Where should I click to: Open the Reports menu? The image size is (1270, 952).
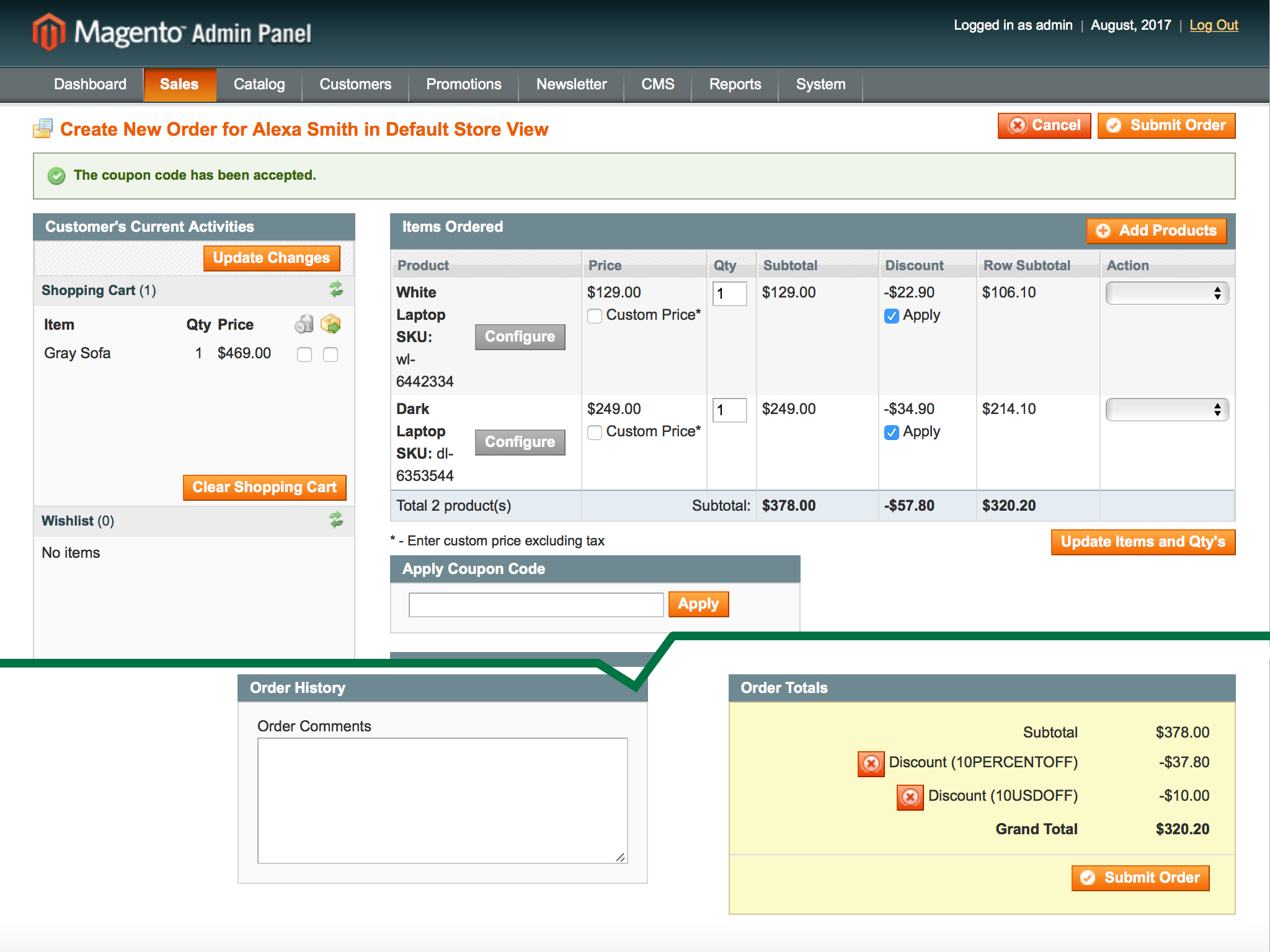click(x=734, y=84)
